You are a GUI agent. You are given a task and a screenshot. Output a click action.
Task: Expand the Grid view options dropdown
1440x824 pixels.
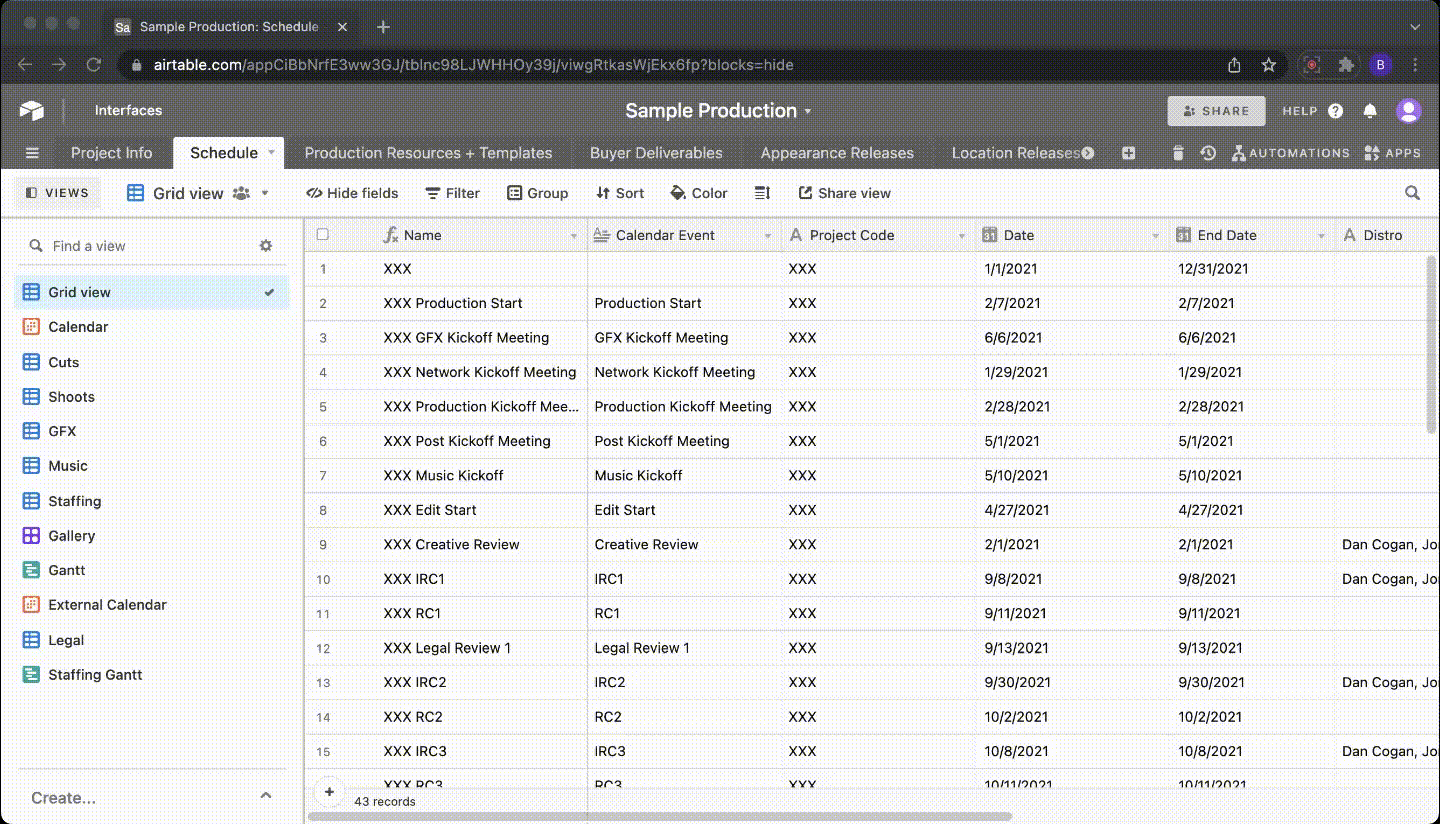pos(264,193)
